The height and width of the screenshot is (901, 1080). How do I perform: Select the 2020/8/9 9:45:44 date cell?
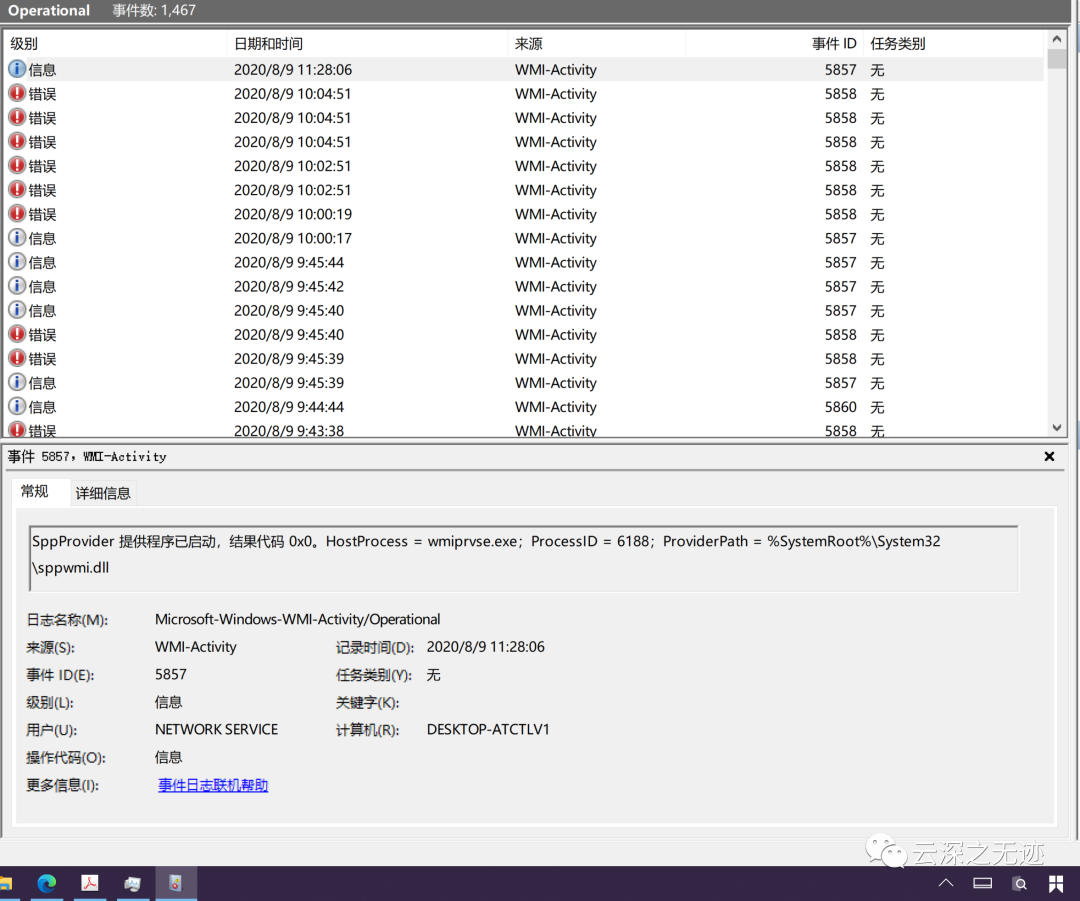pyautogui.click(x=289, y=262)
